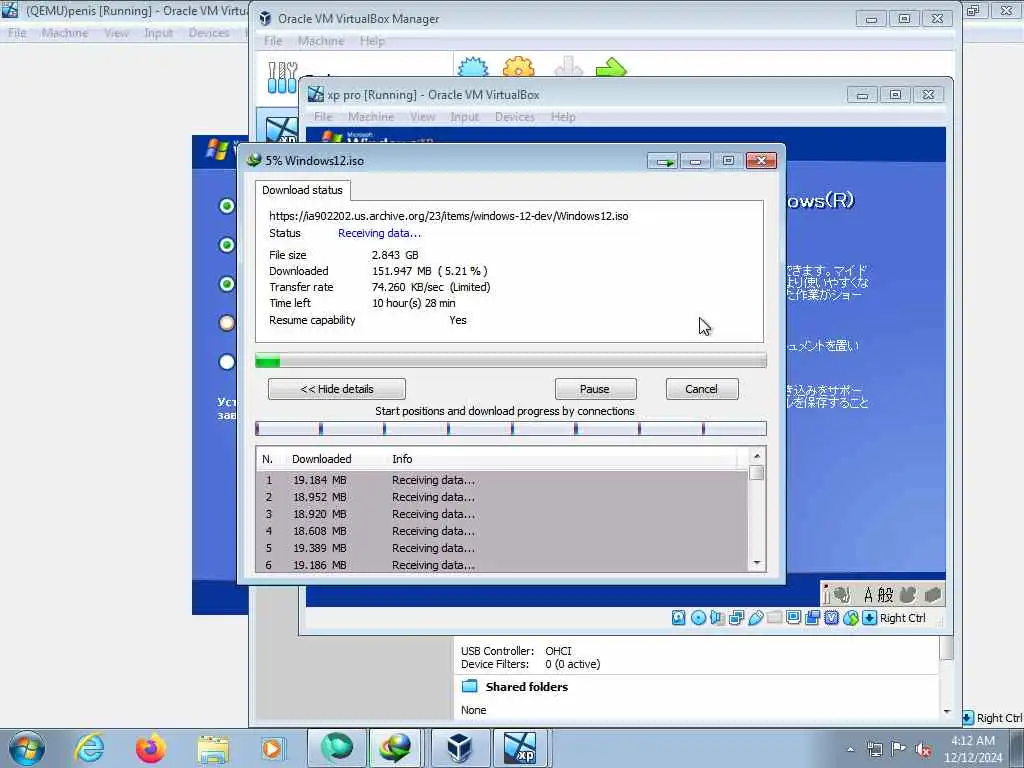The image size is (1024, 768).
Task: Click scrollbar thumb in IDM connections list
Action: (x=757, y=472)
